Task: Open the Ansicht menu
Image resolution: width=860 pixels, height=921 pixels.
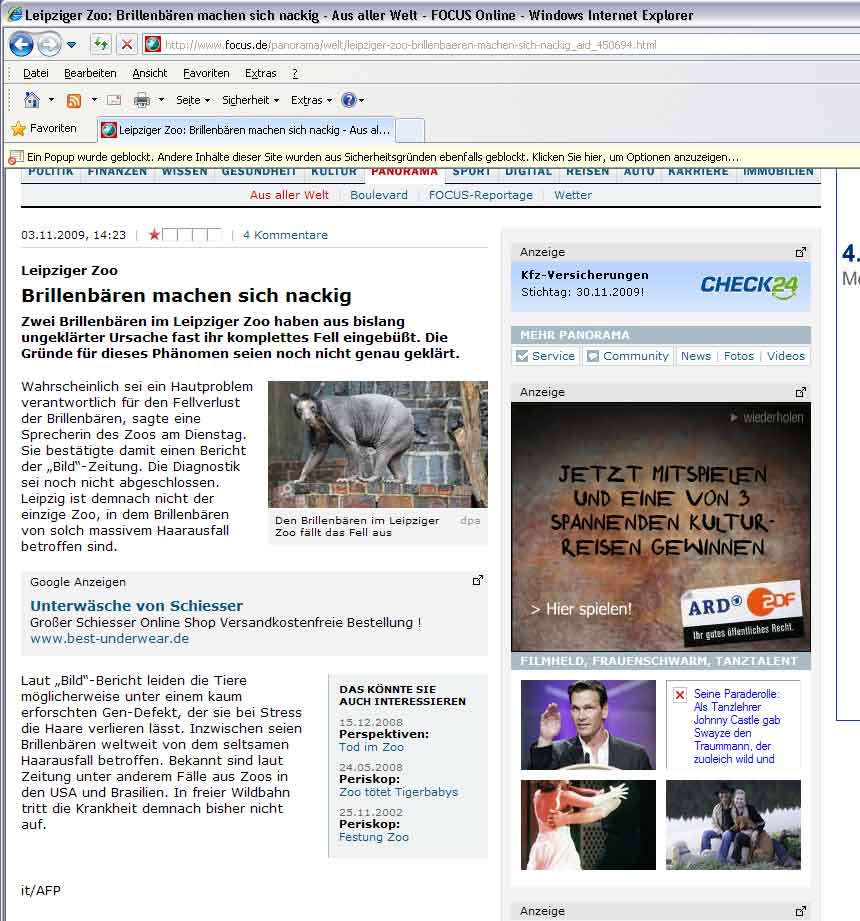Action: click(x=149, y=73)
